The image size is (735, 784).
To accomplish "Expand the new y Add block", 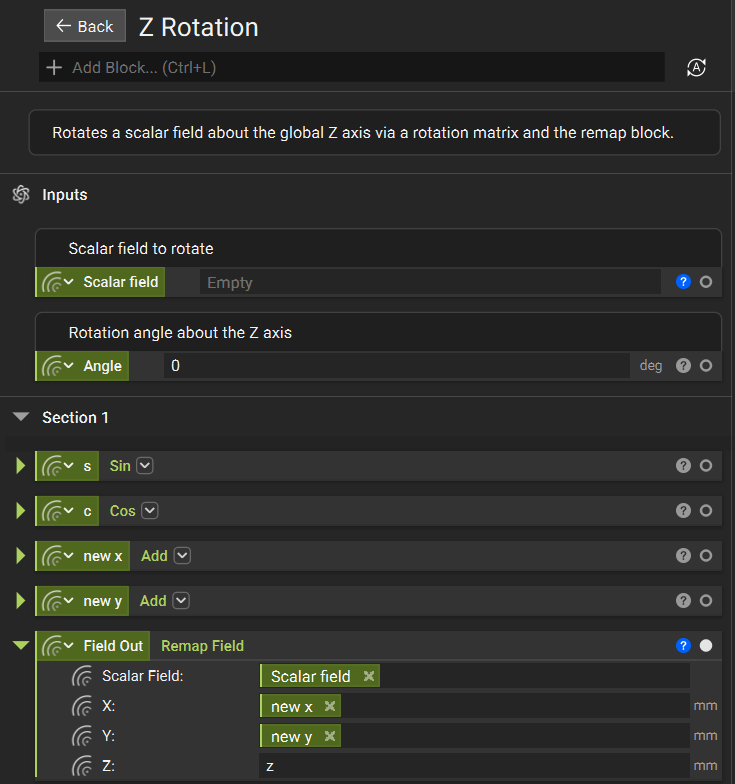I will coord(20,601).
